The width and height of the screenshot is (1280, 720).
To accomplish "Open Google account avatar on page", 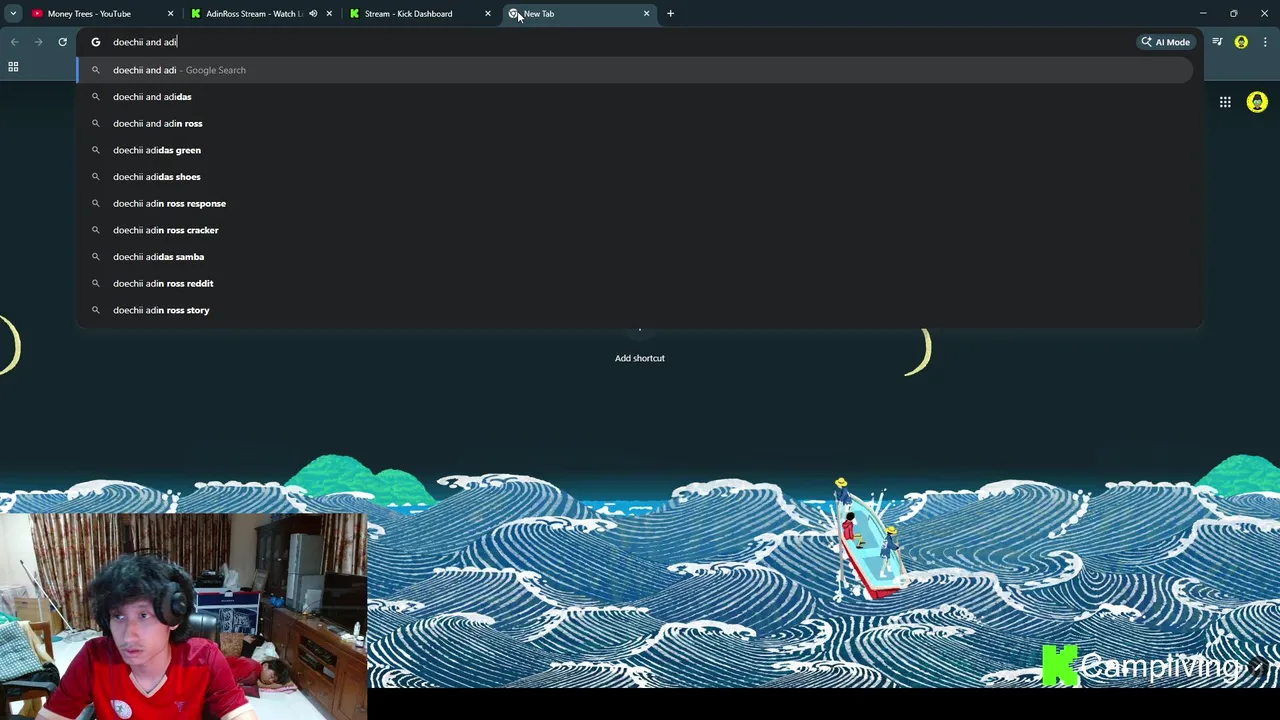I will point(1257,102).
